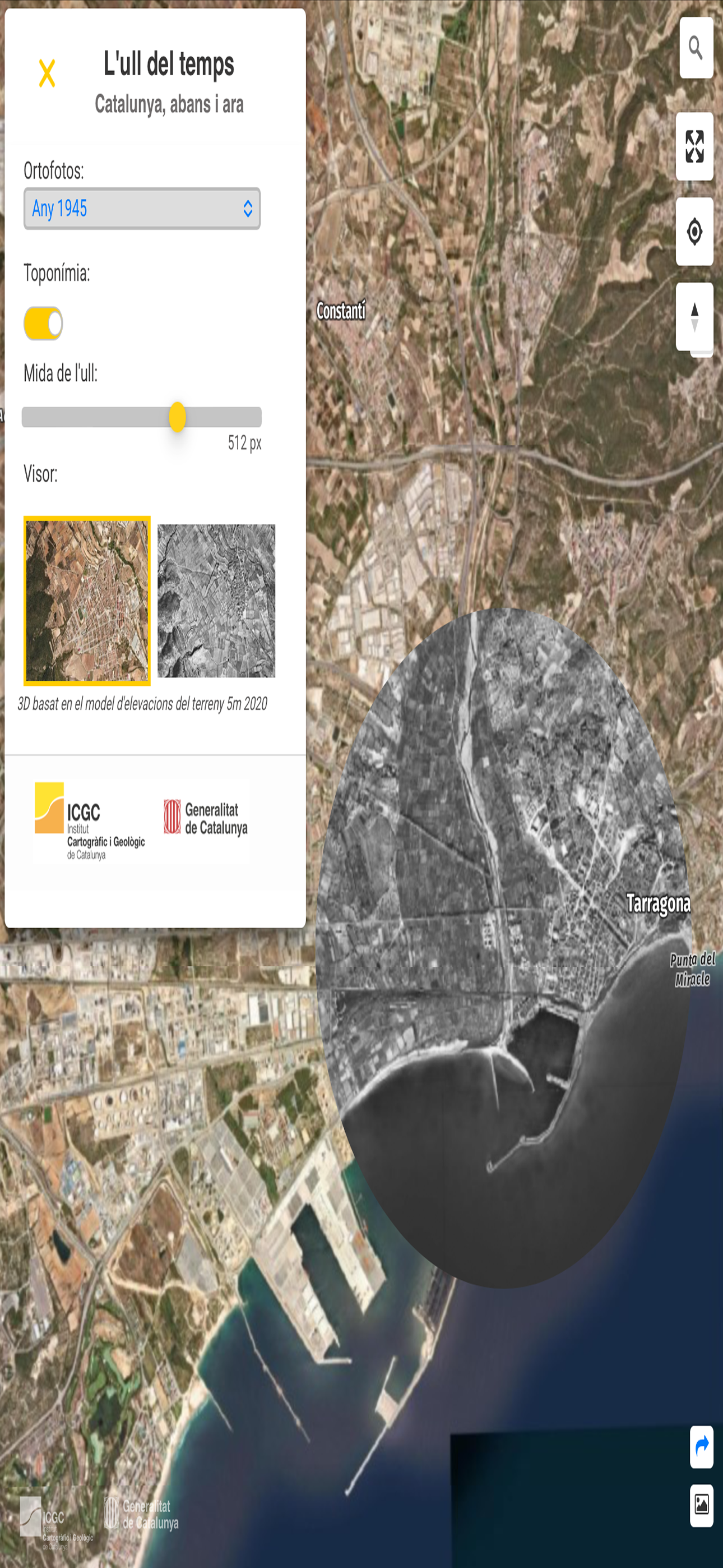The image size is (723, 1568).
Task: Toggle the Toponímia switch
Action: 43,322
